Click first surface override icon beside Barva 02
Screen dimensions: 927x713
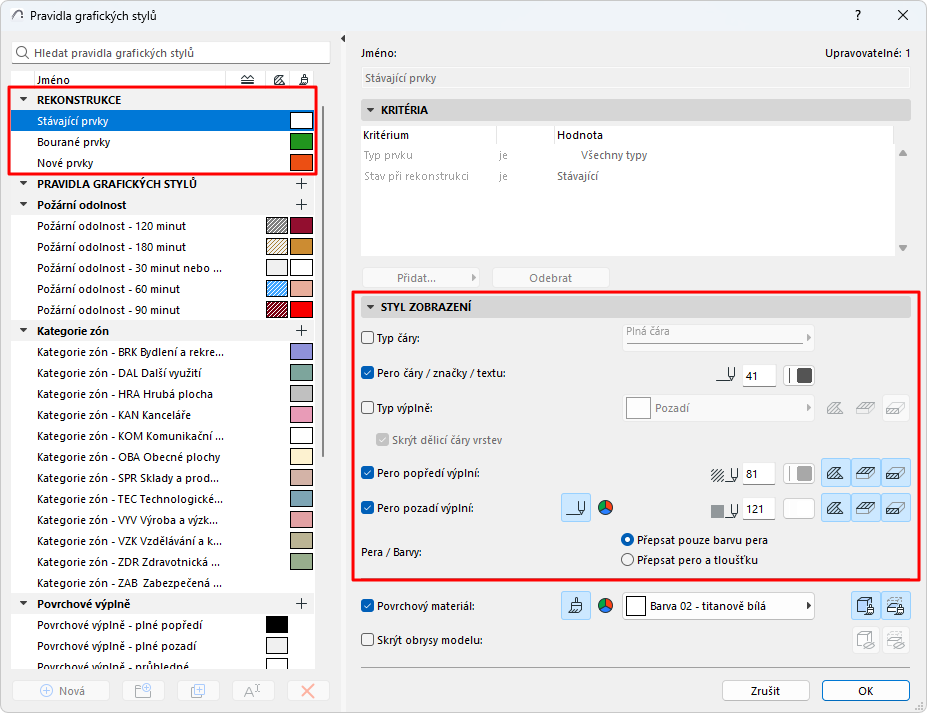tap(866, 606)
